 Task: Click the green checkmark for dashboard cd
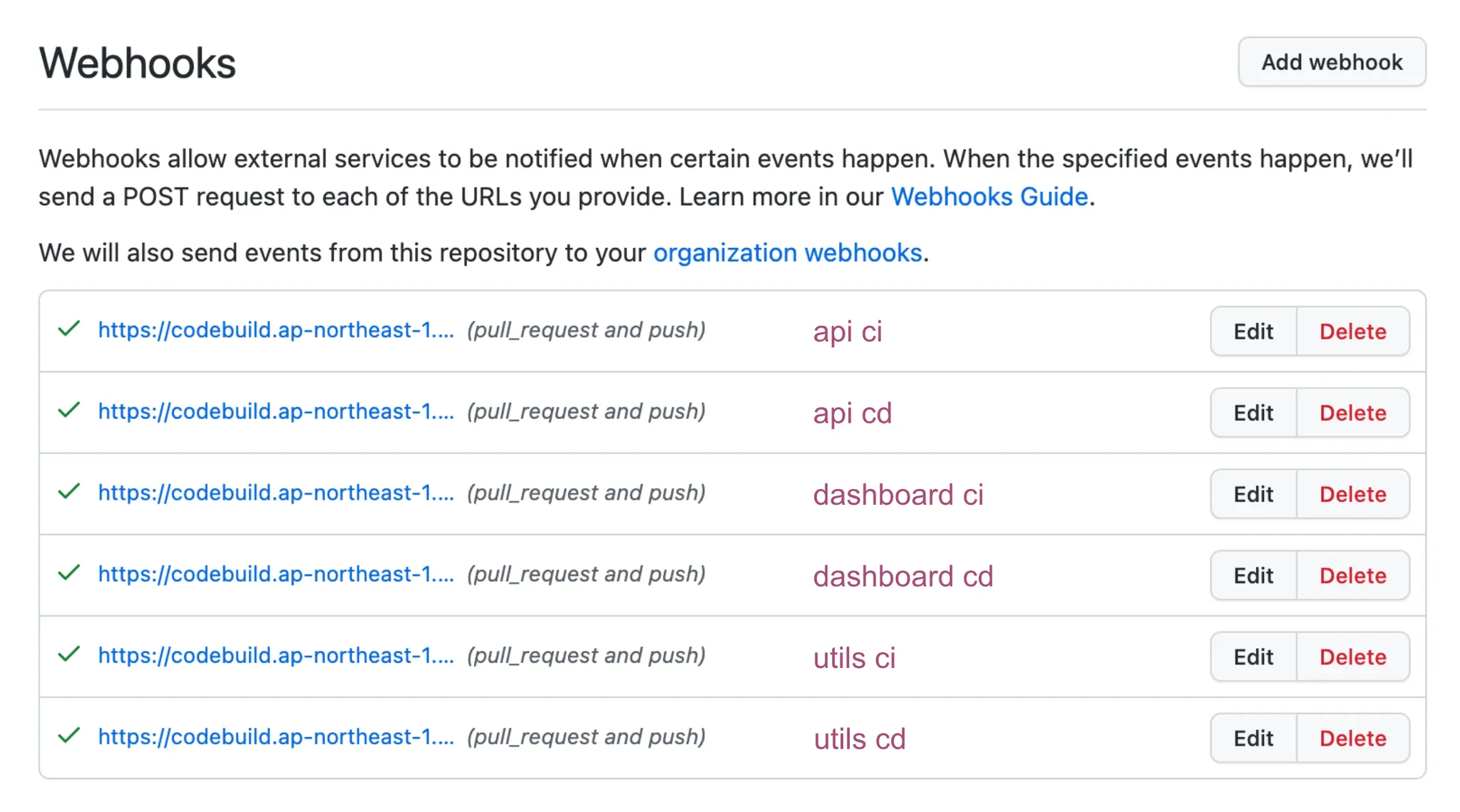coord(68,573)
